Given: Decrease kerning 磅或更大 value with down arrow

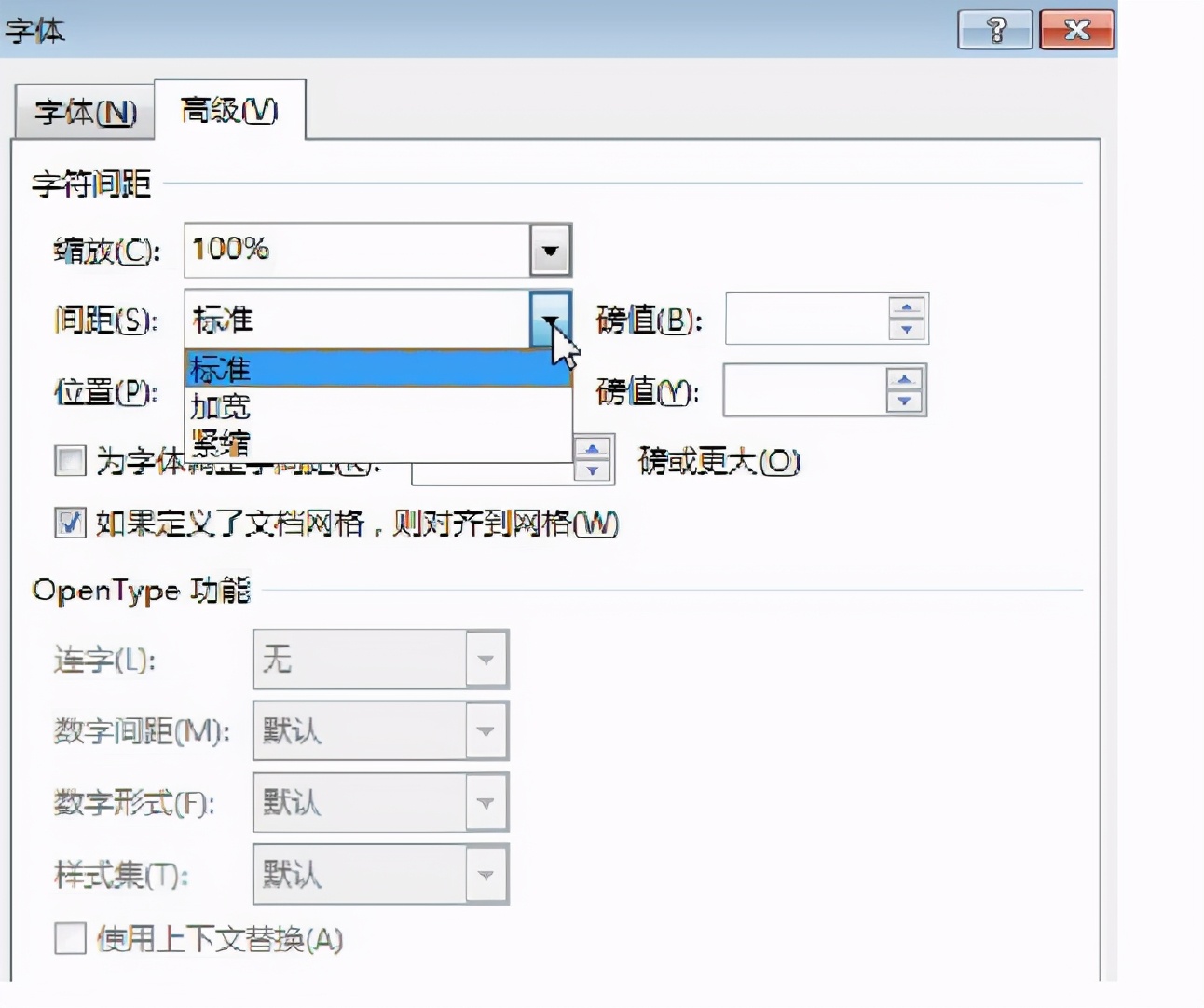Looking at the screenshot, I should pyautogui.click(x=592, y=471).
